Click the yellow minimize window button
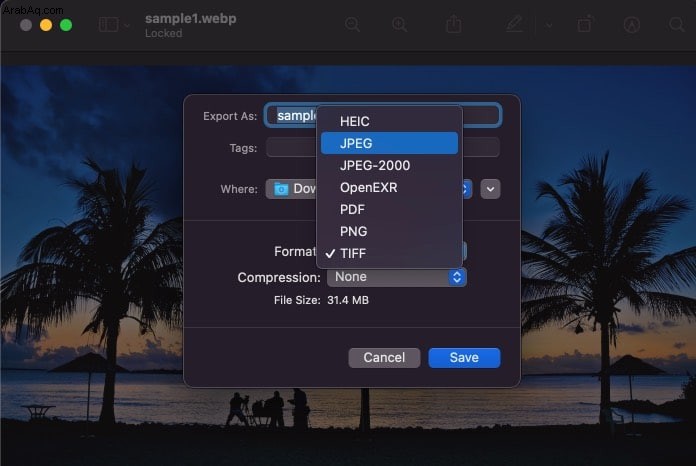 click(x=46, y=25)
